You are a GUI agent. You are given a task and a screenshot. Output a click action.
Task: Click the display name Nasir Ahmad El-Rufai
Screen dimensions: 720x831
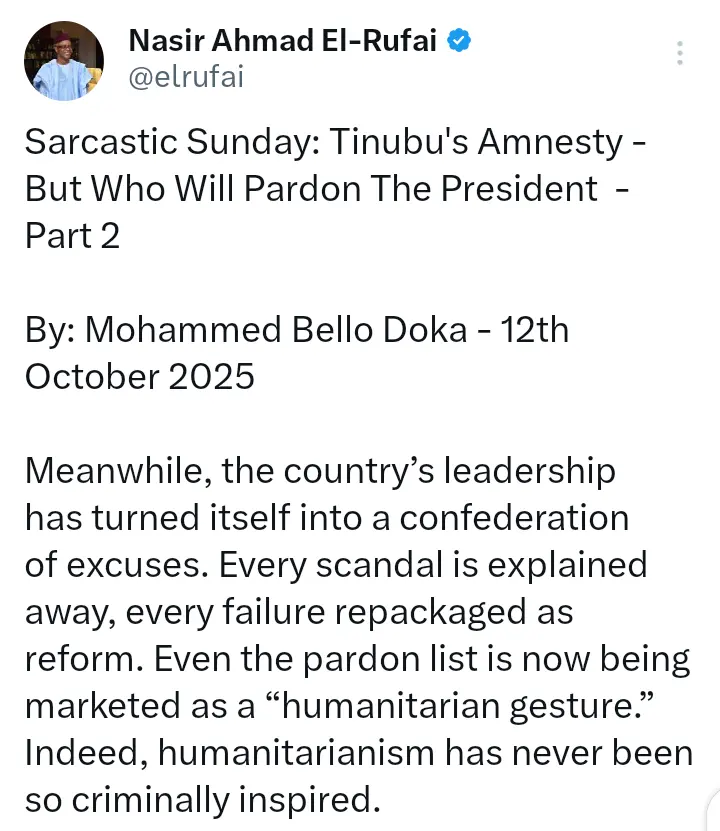pyautogui.click(x=284, y=41)
